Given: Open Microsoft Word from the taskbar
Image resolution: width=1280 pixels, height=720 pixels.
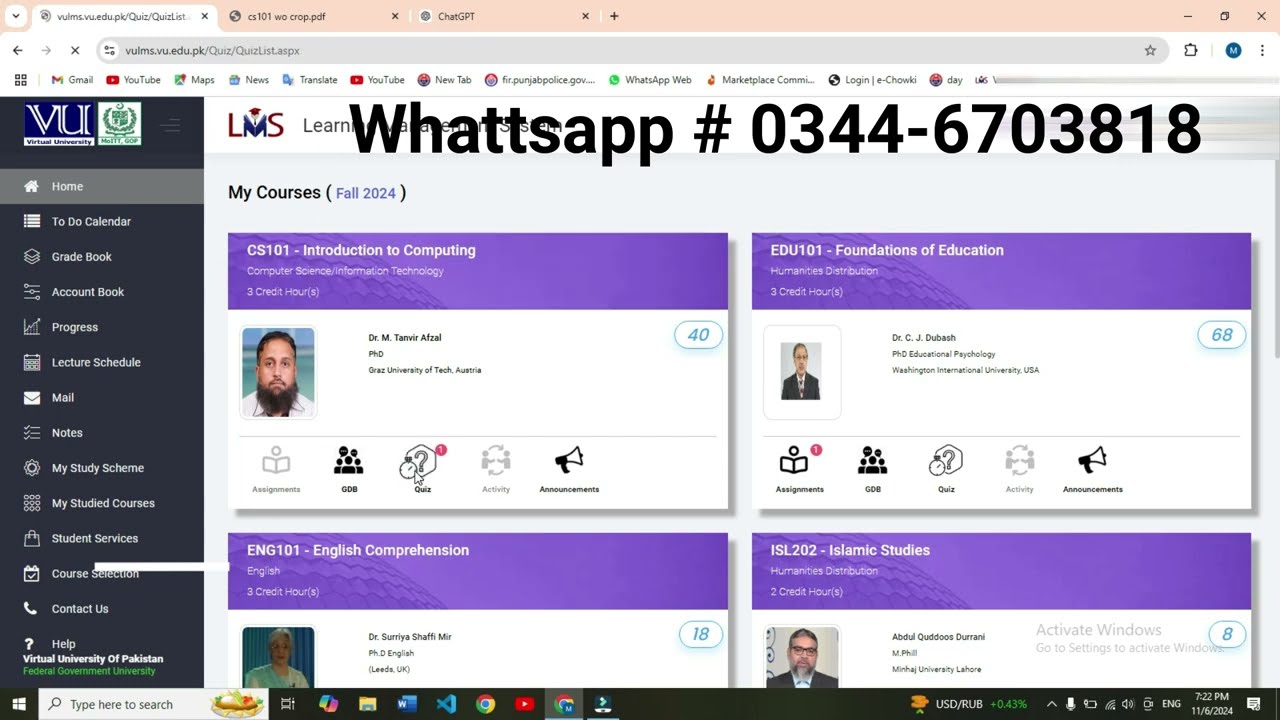Looking at the screenshot, I should [407, 704].
